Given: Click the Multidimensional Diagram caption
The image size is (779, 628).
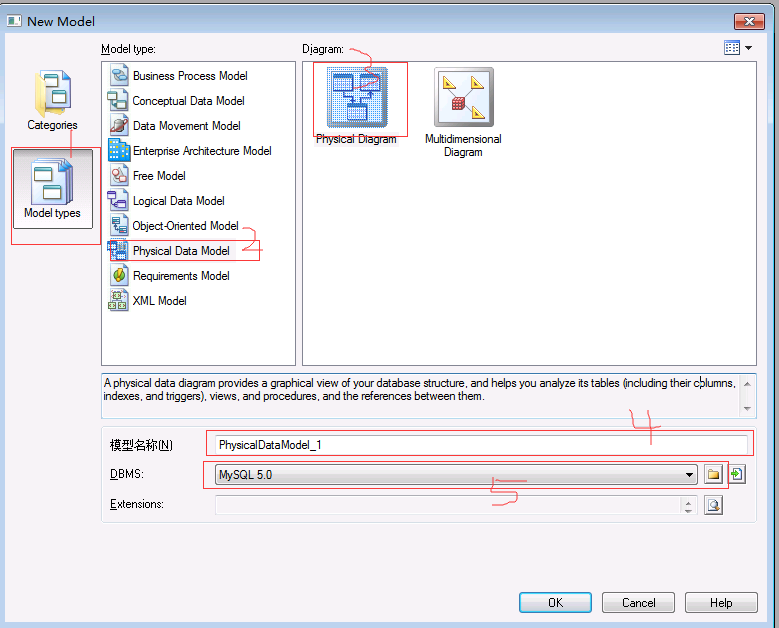Looking at the screenshot, I should (463, 146).
